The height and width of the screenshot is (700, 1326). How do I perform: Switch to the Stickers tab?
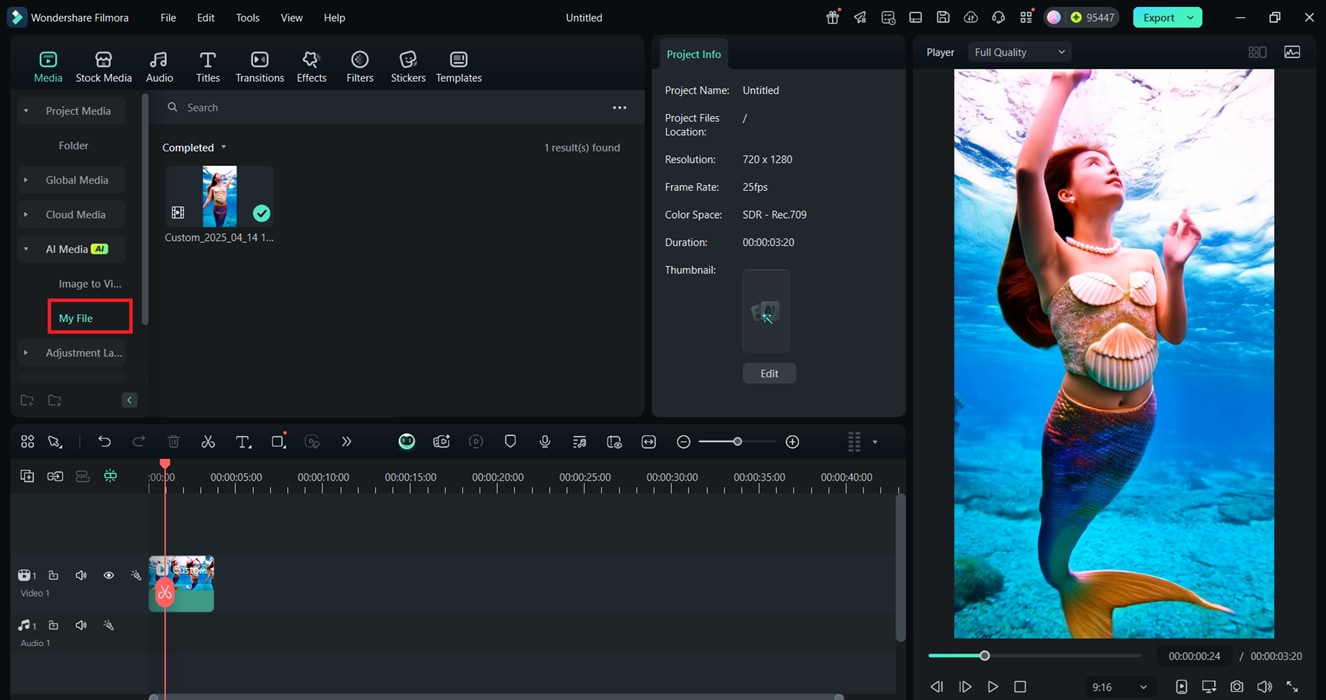(x=408, y=66)
